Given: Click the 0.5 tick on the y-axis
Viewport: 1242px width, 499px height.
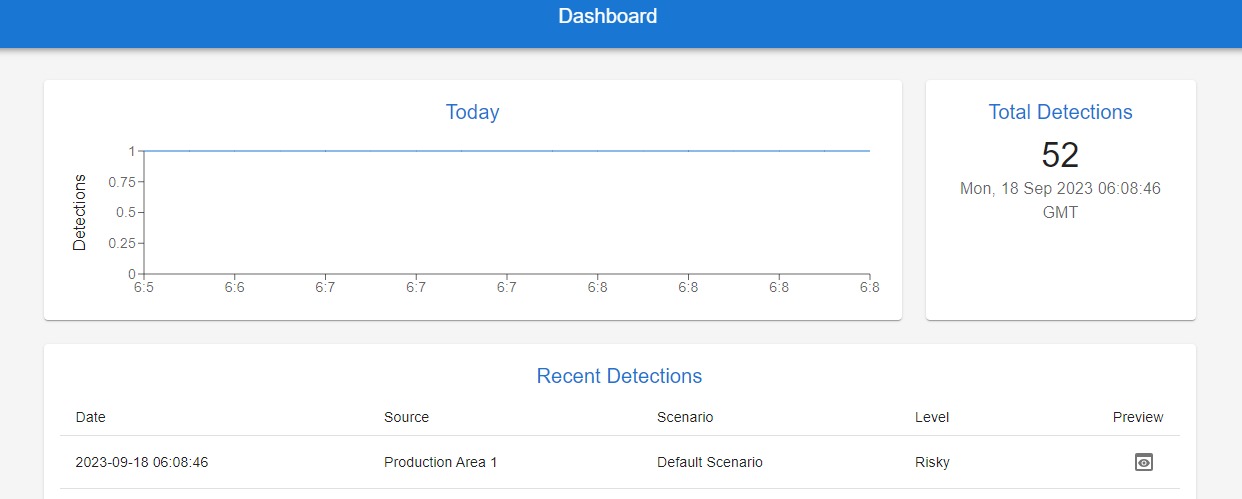Looking at the screenshot, I should pos(124,212).
